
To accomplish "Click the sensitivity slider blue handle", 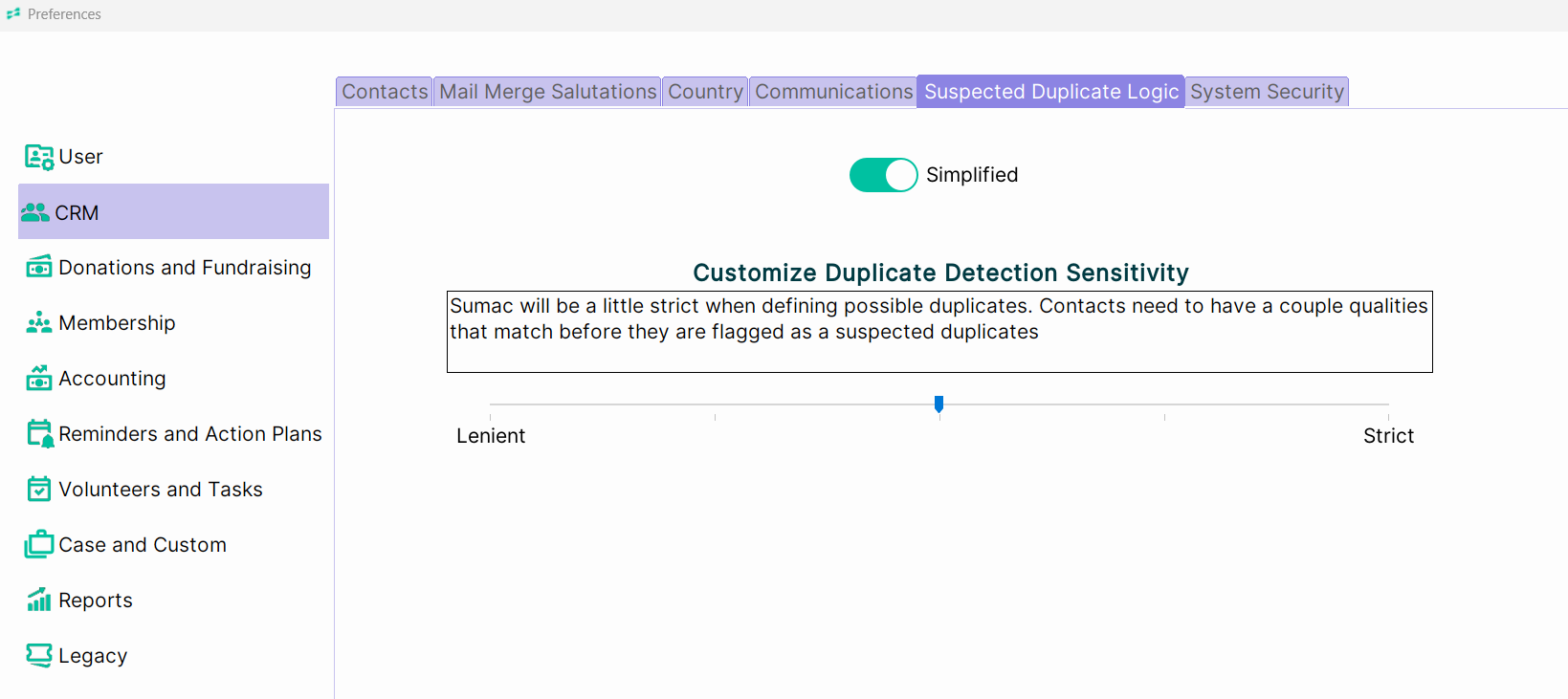I will tap(939, 404).
